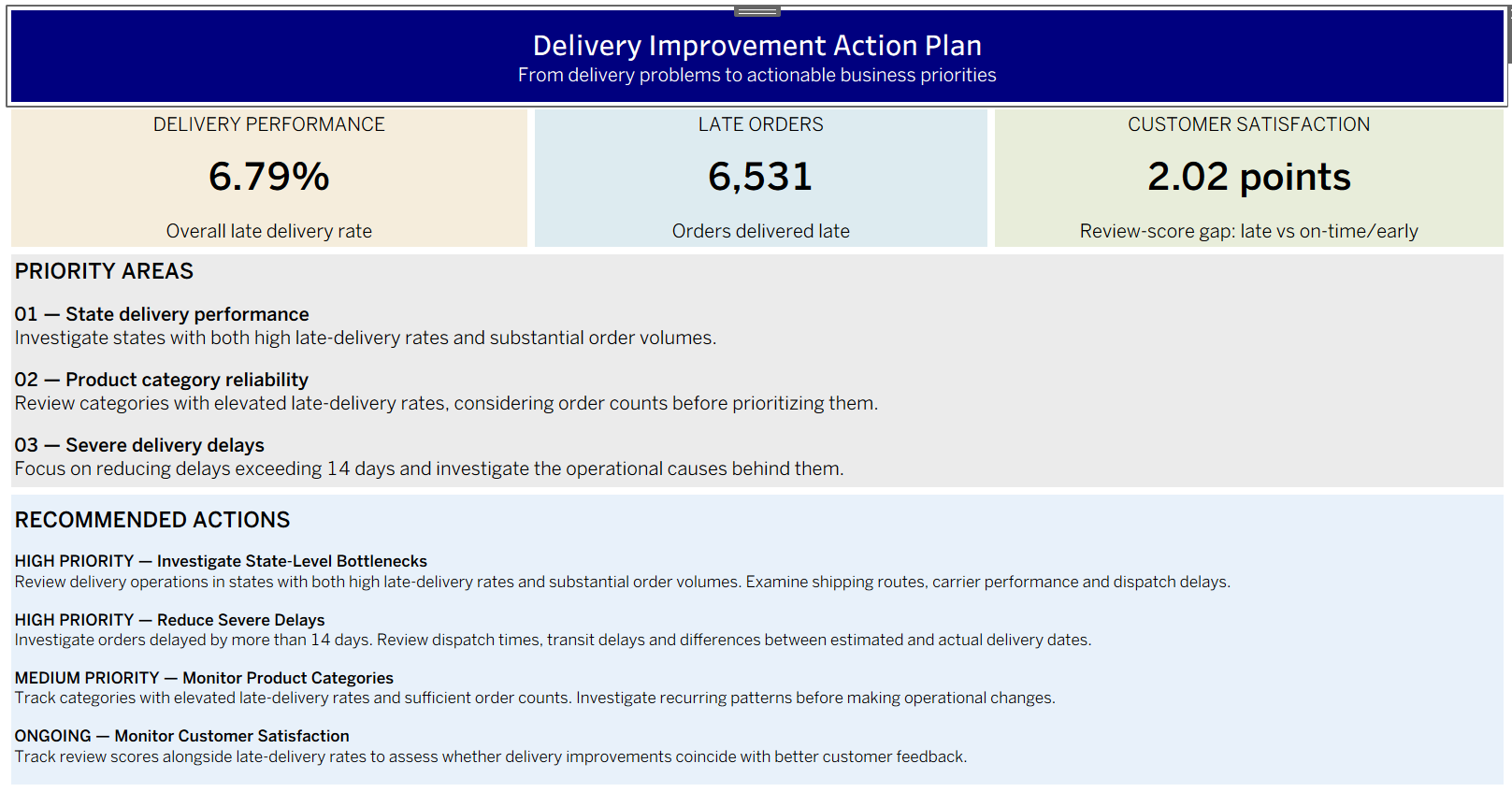Click the drag handle atop the title banner

(756, 11)
